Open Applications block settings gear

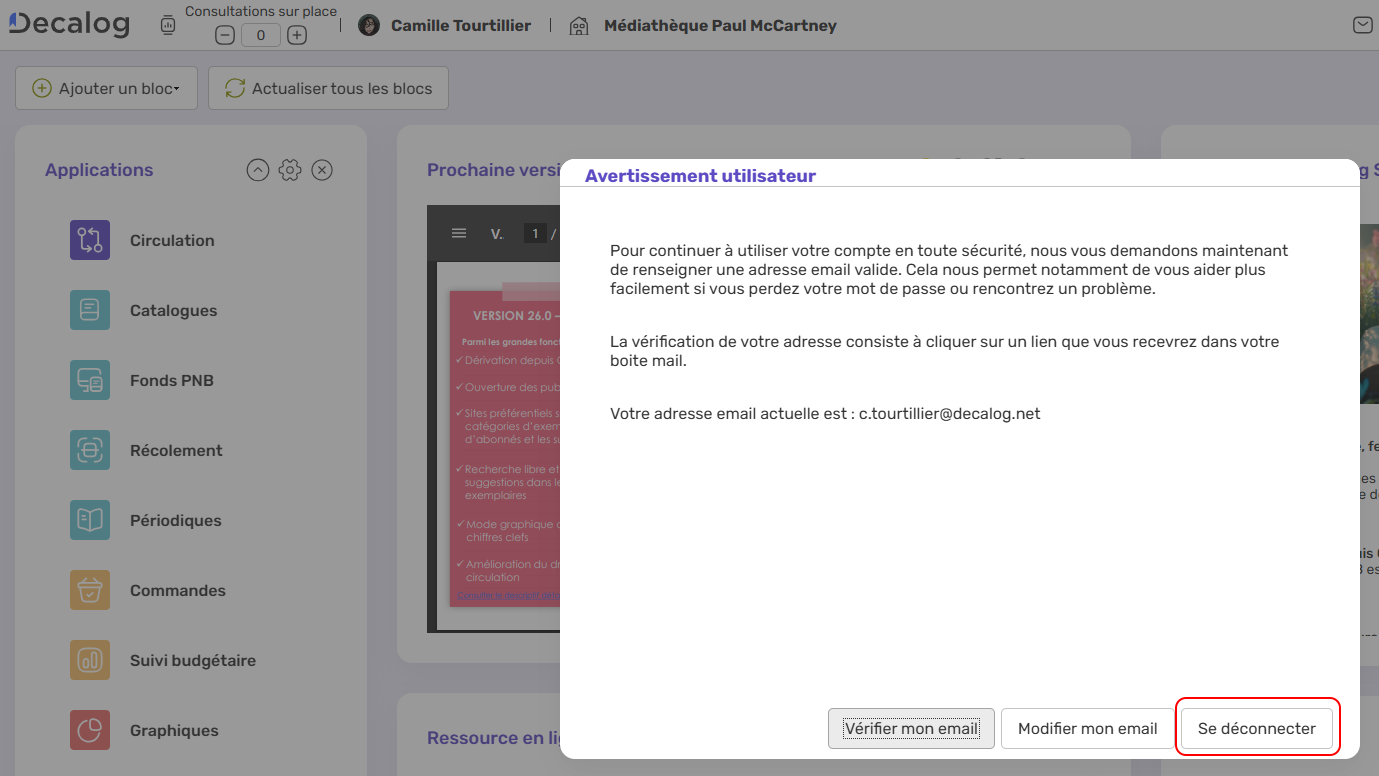click(290, 170)
